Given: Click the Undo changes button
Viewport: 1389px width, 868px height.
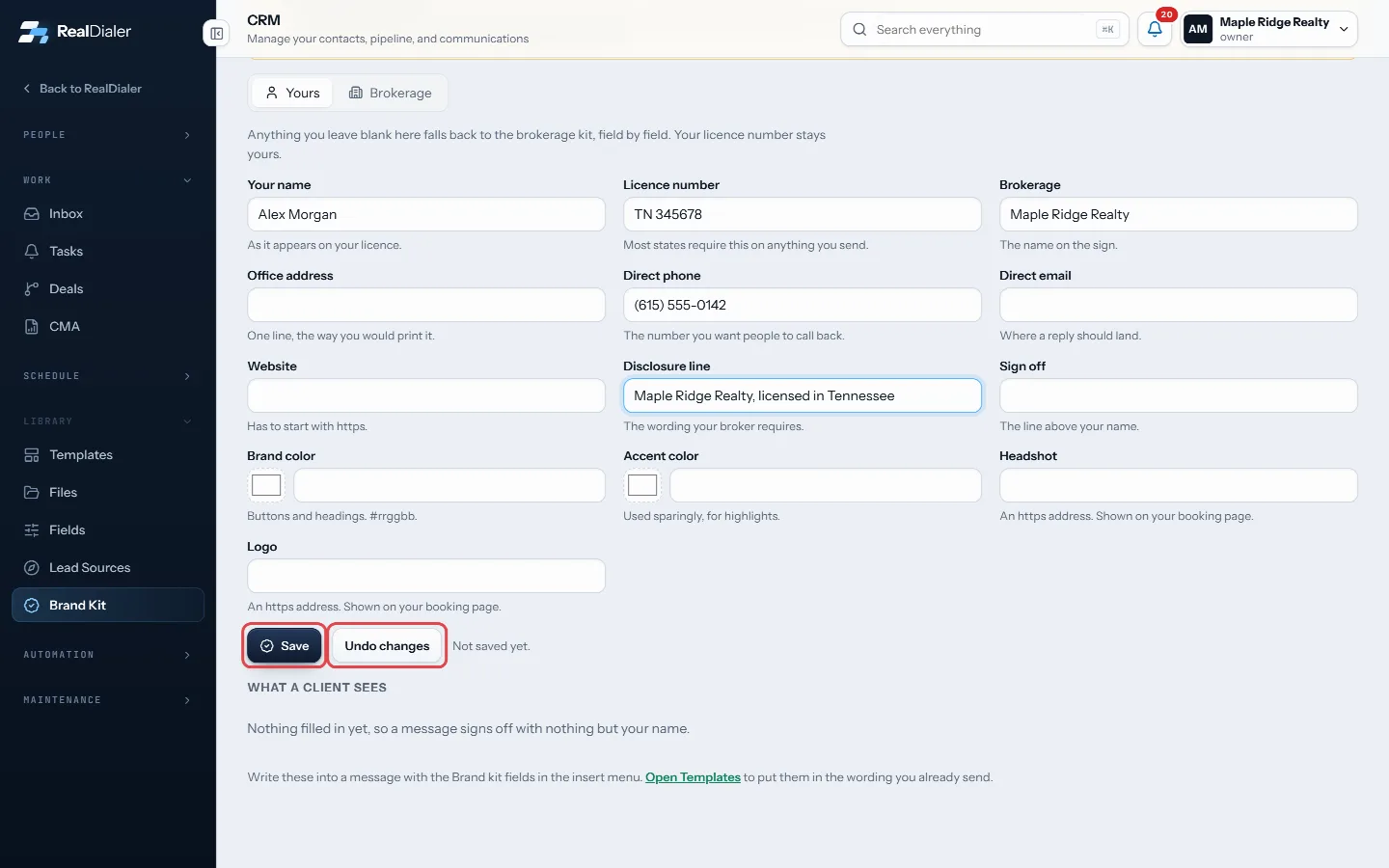Looking at the screenshot, I should [387, 646].
